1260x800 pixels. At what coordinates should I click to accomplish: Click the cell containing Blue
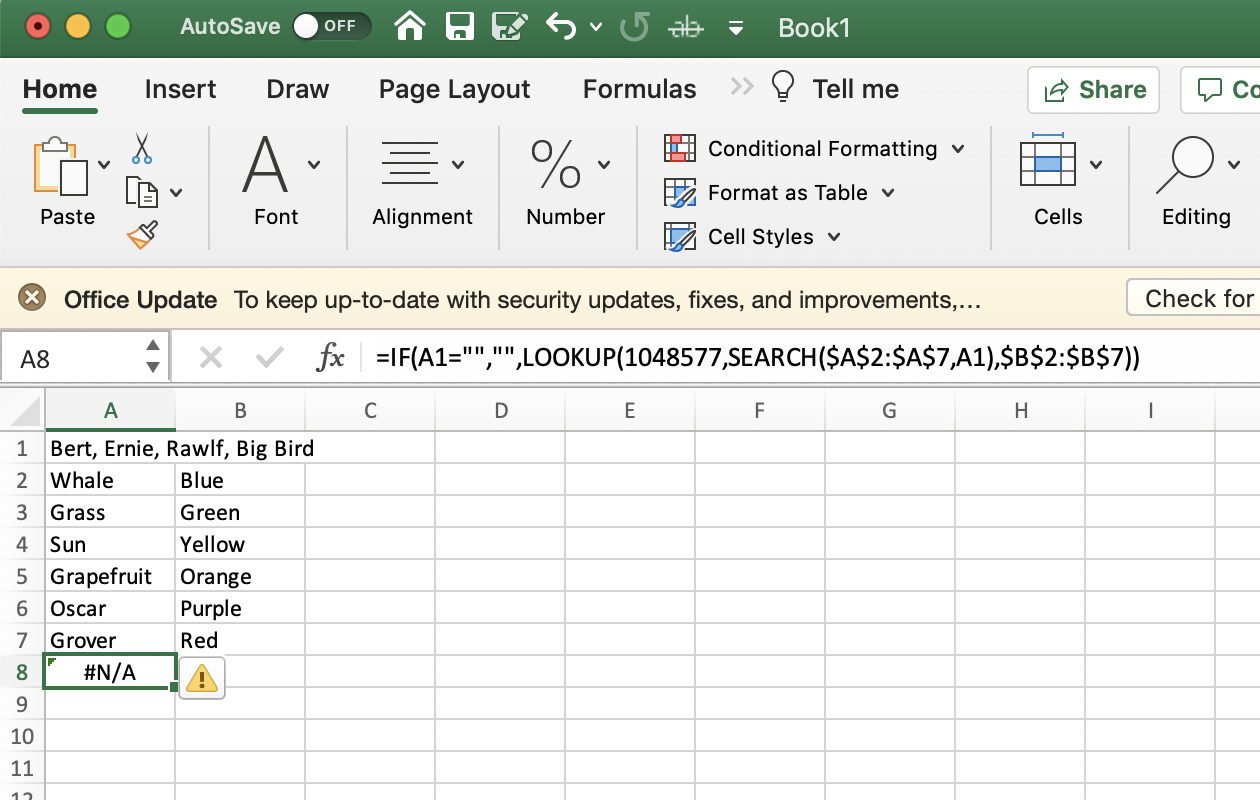tap(240, 480)
